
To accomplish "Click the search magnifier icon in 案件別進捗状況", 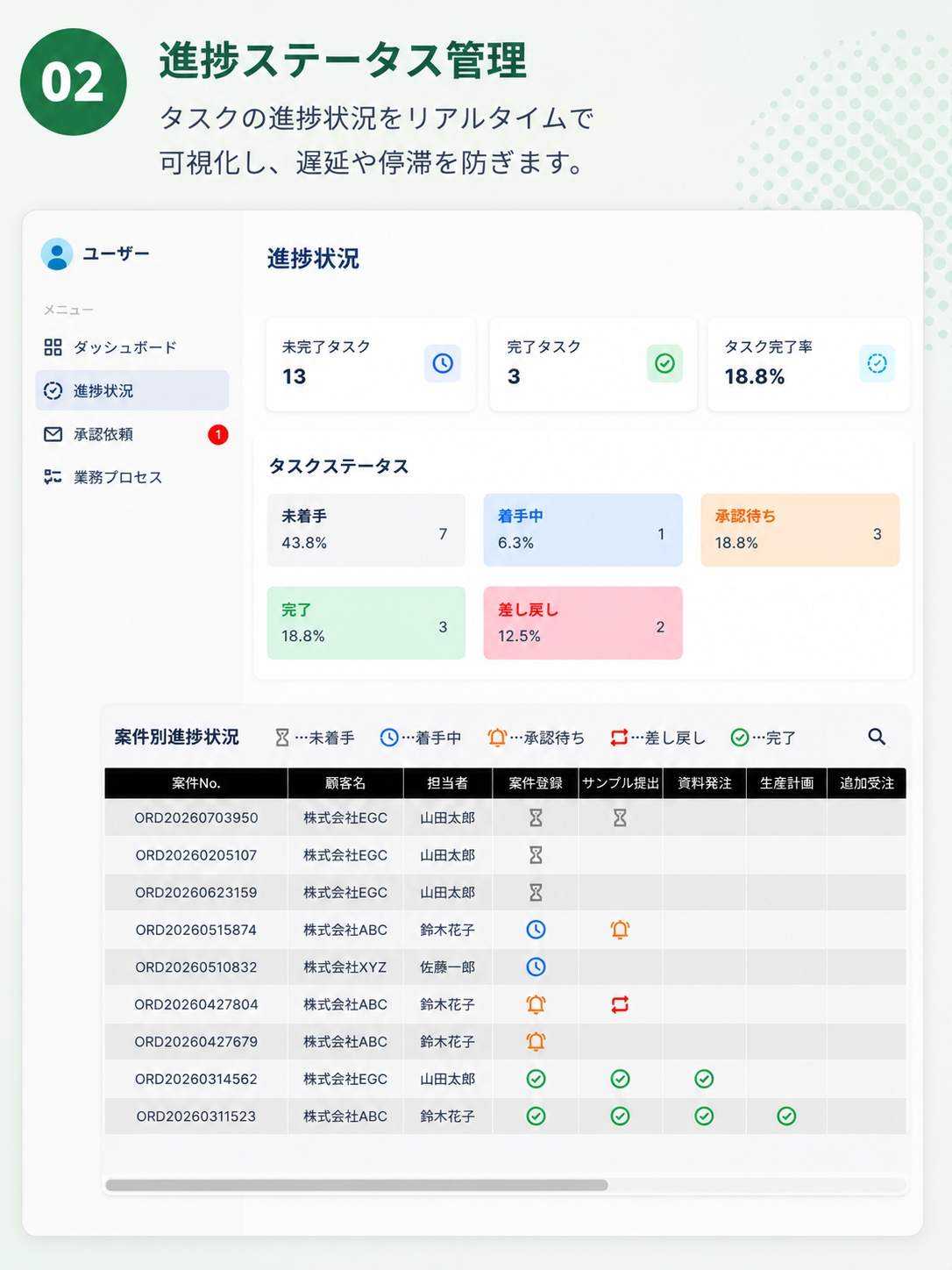I will click(877, 737).
